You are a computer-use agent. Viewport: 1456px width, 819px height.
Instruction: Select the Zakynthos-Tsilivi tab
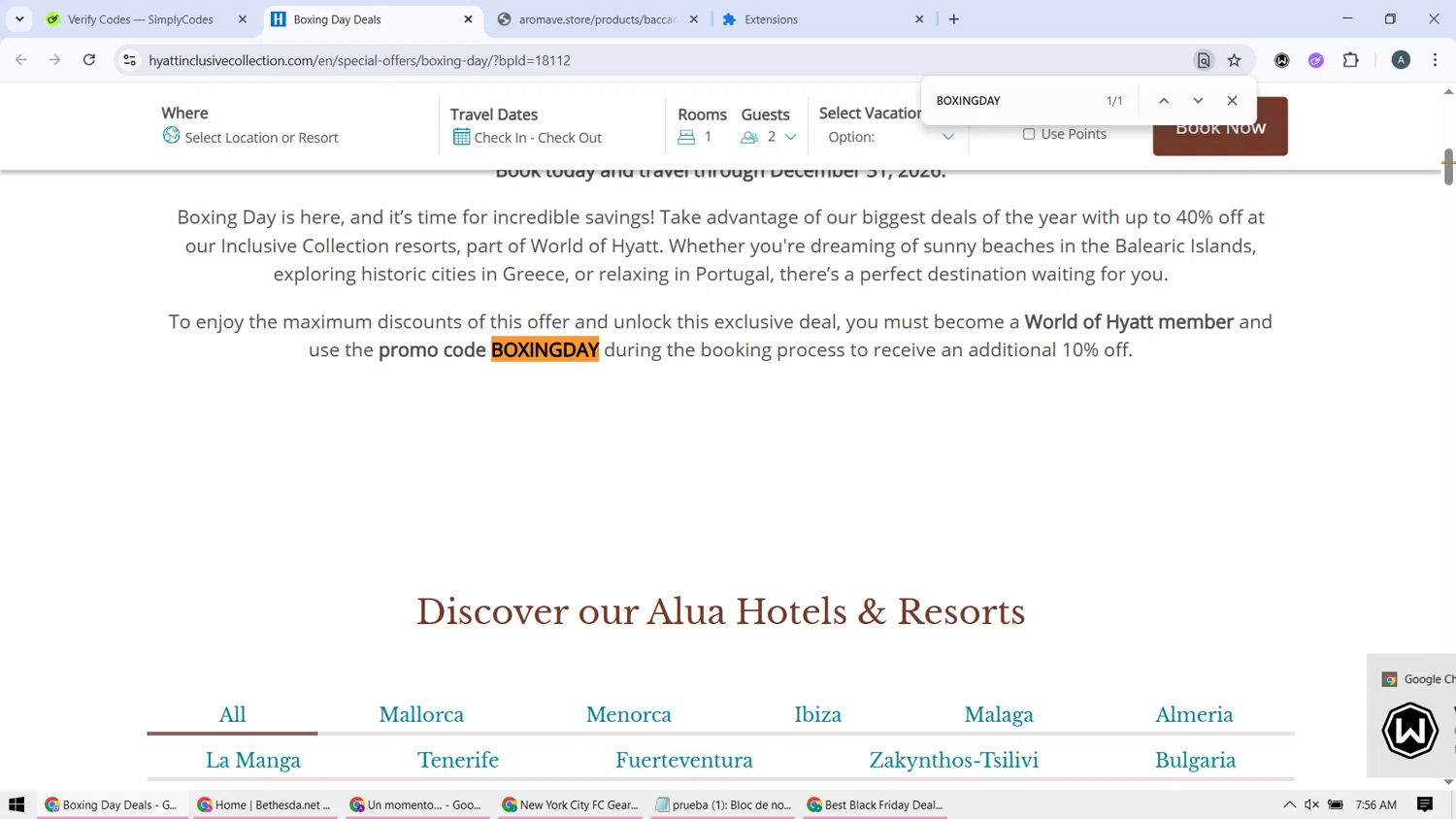point(953,760)
